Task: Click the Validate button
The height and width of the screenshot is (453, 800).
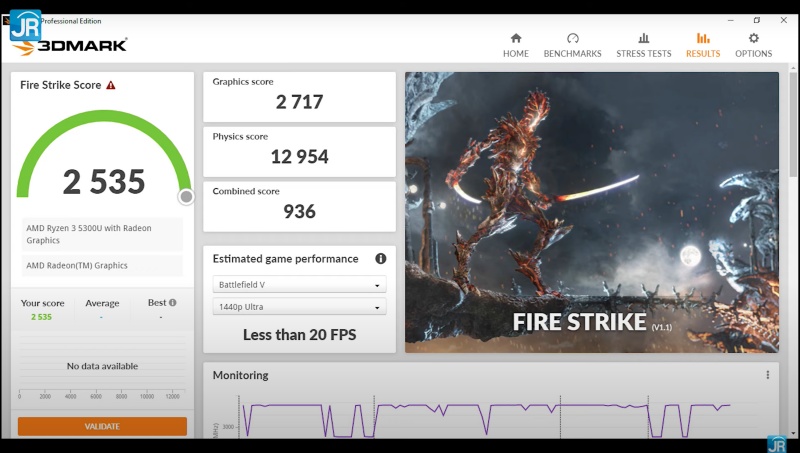Action: 102,426
